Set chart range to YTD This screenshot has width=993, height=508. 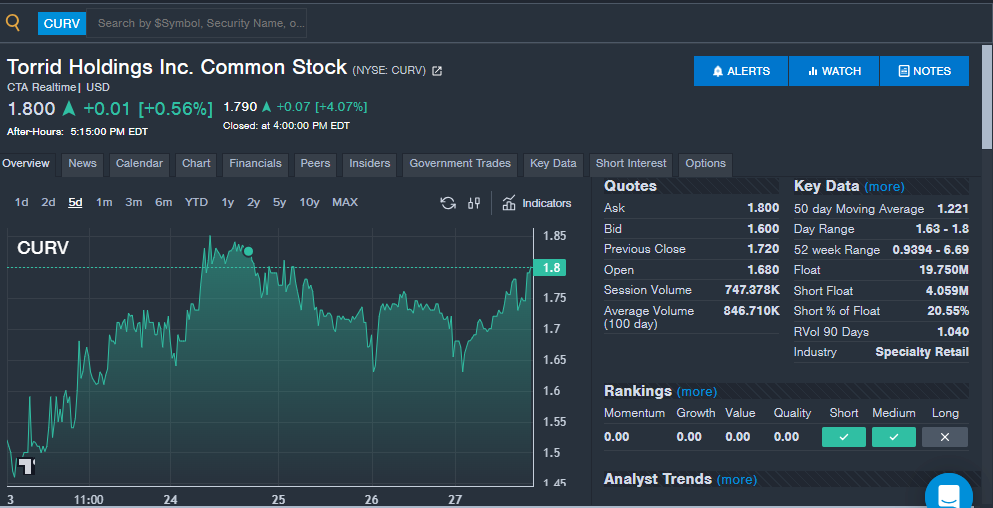(196, 203)
